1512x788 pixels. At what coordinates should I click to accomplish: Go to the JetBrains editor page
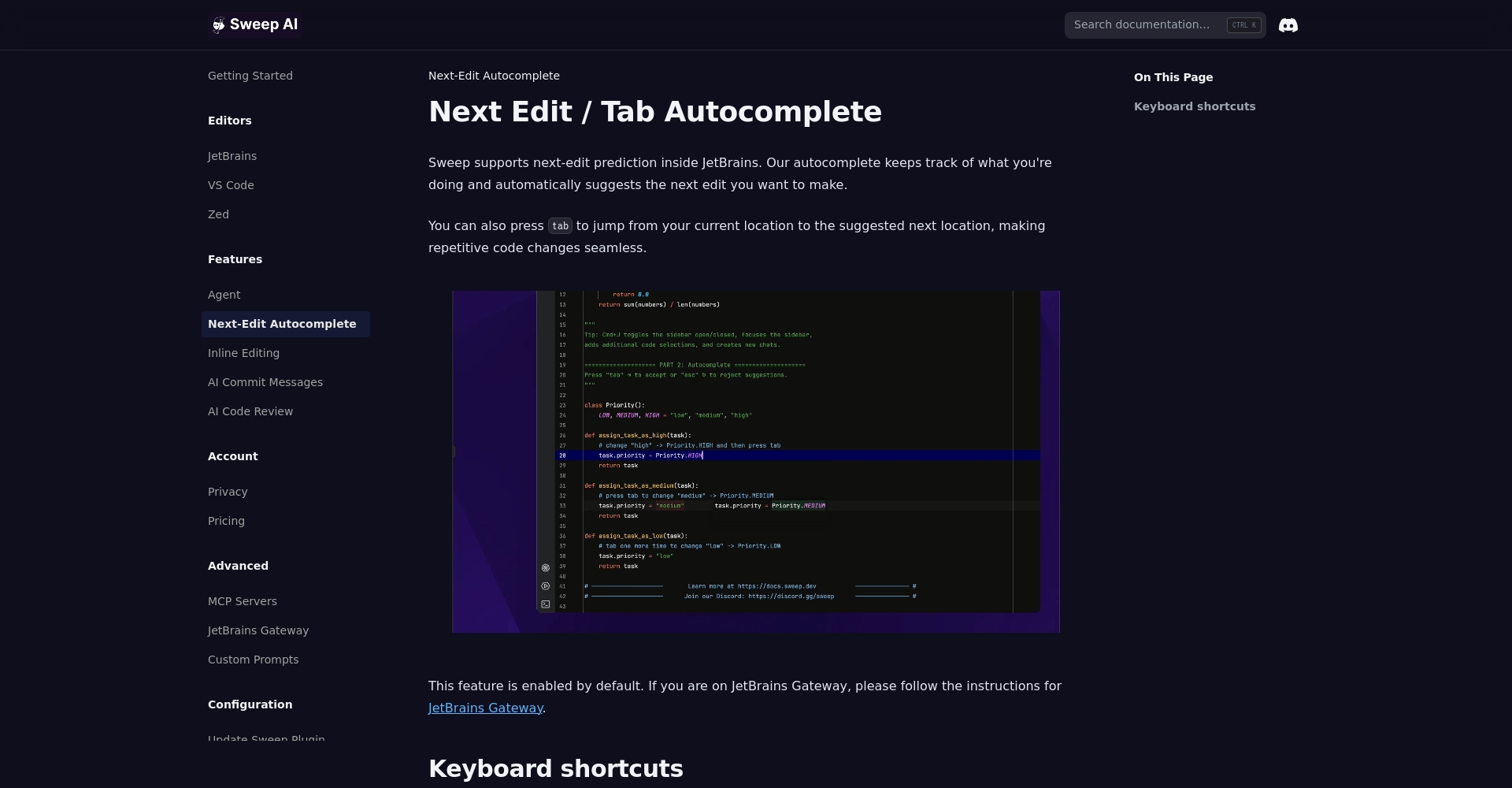coord(232,156)
